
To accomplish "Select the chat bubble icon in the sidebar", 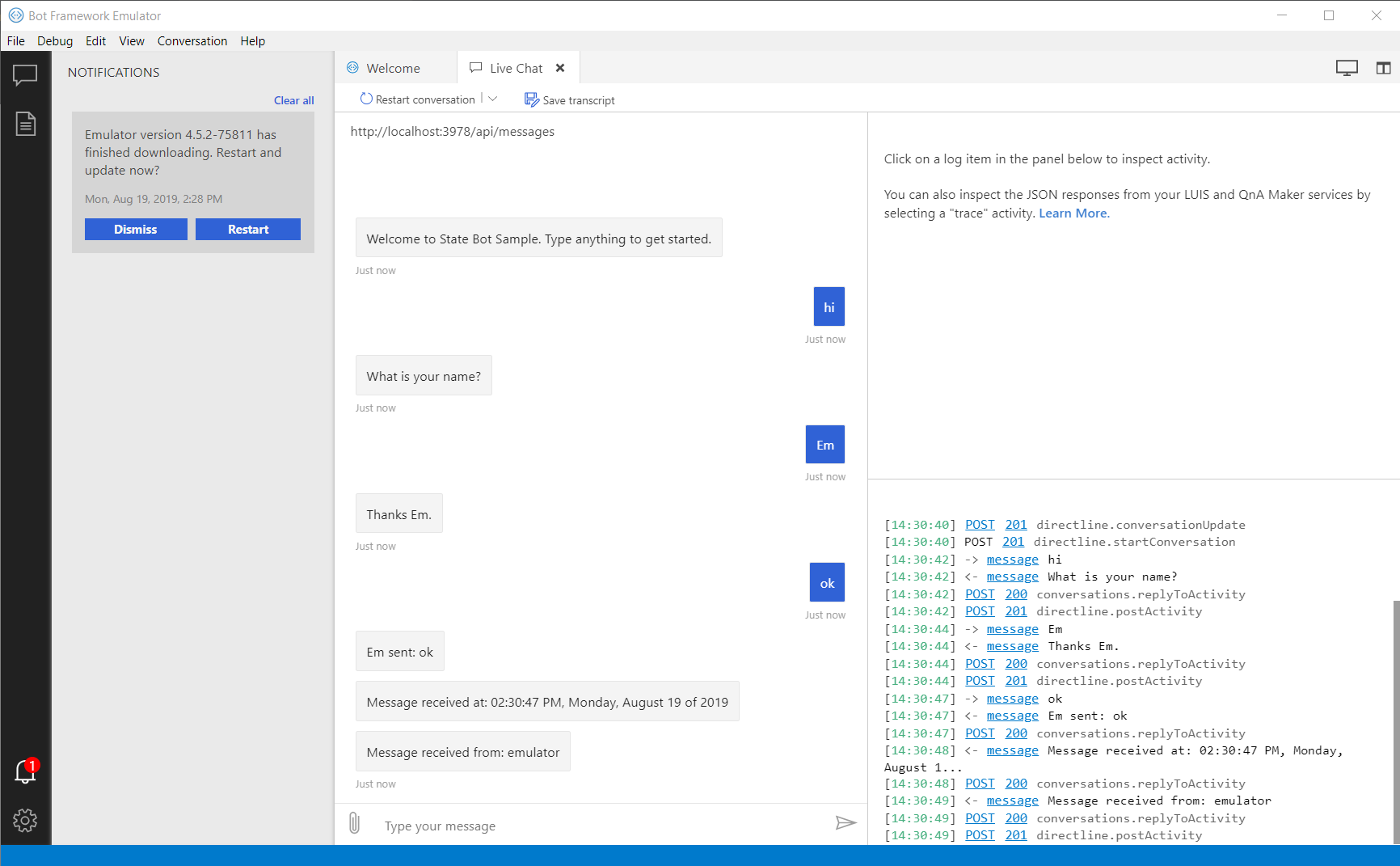I will 25,74.
